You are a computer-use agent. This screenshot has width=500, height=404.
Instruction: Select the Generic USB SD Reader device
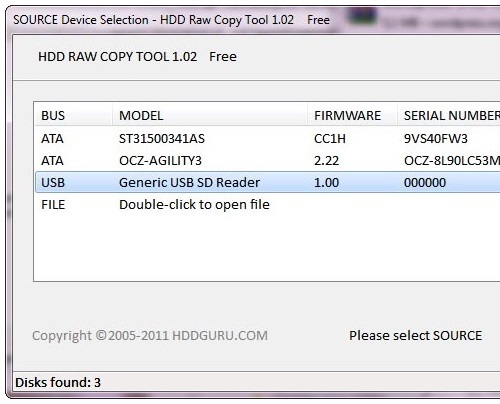[x=268, y=182]
